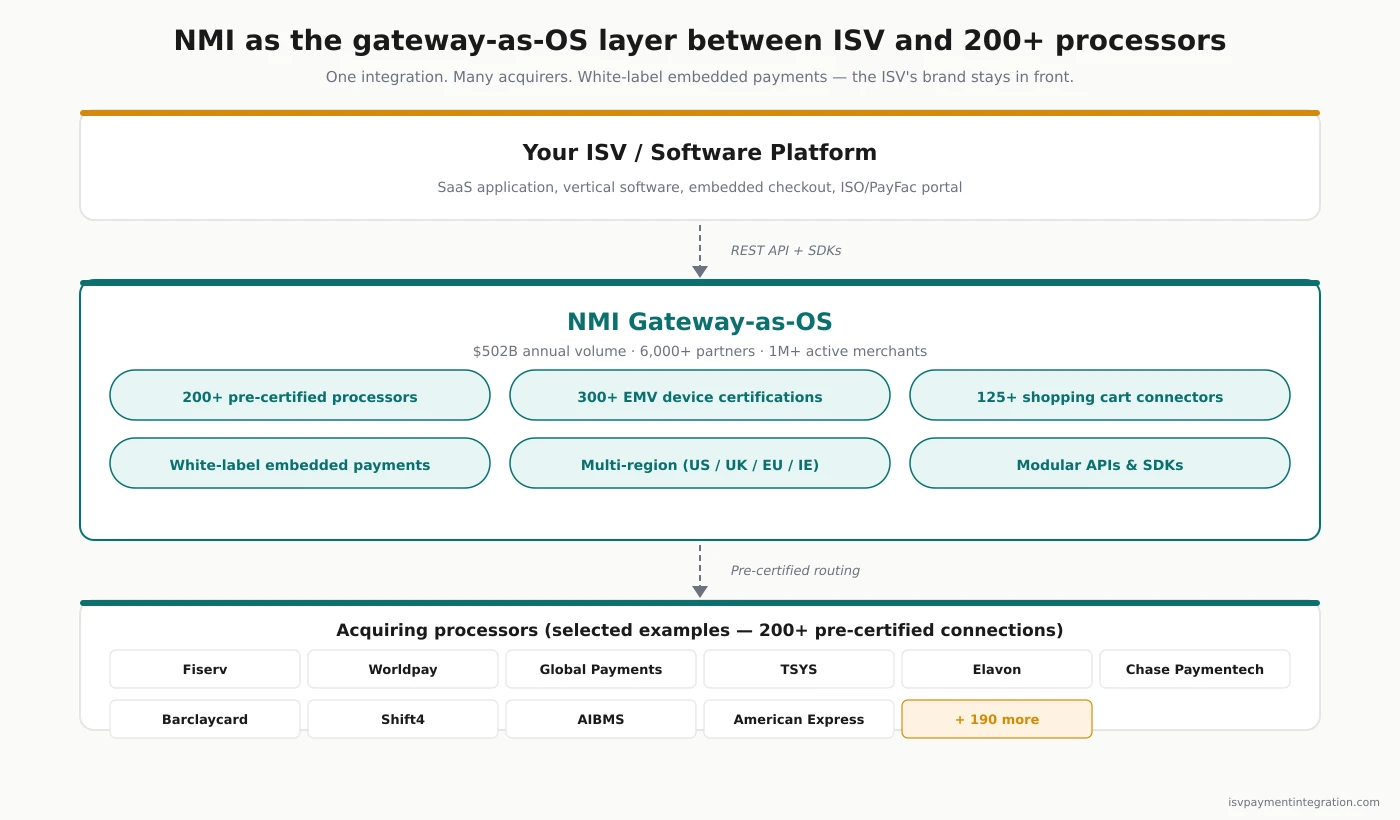1400x820 pixels.
Task: Click the AIBMS processor box
Action: (x=601, y=719)
